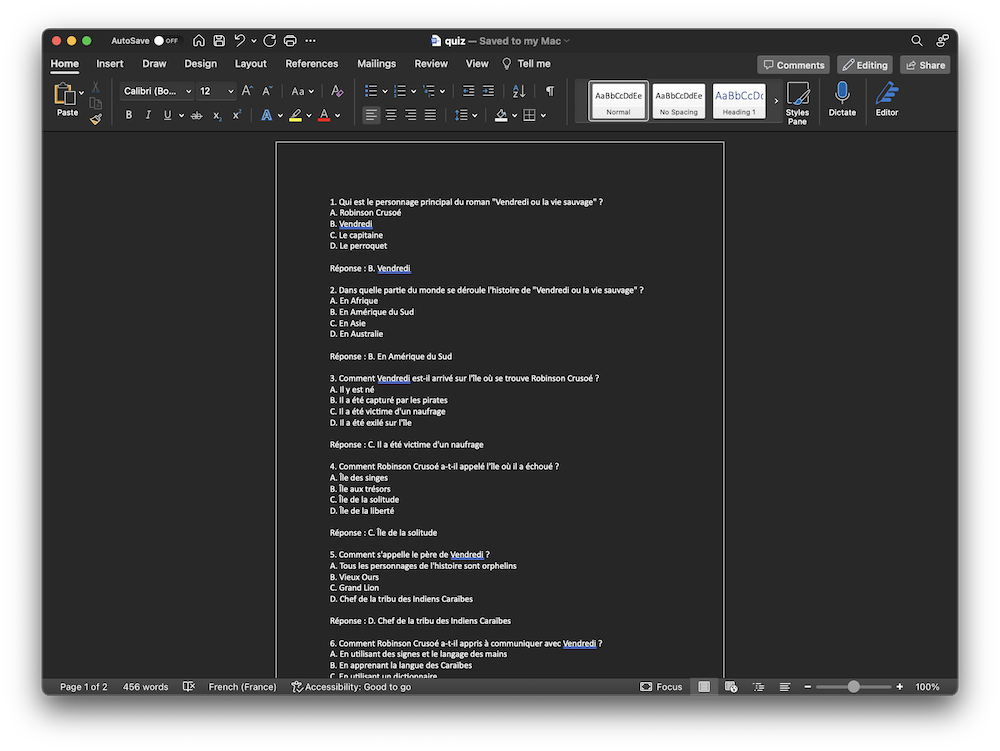Open the Dictate microphone tool
Viewport: 1000px width, 751px height.
842,99
